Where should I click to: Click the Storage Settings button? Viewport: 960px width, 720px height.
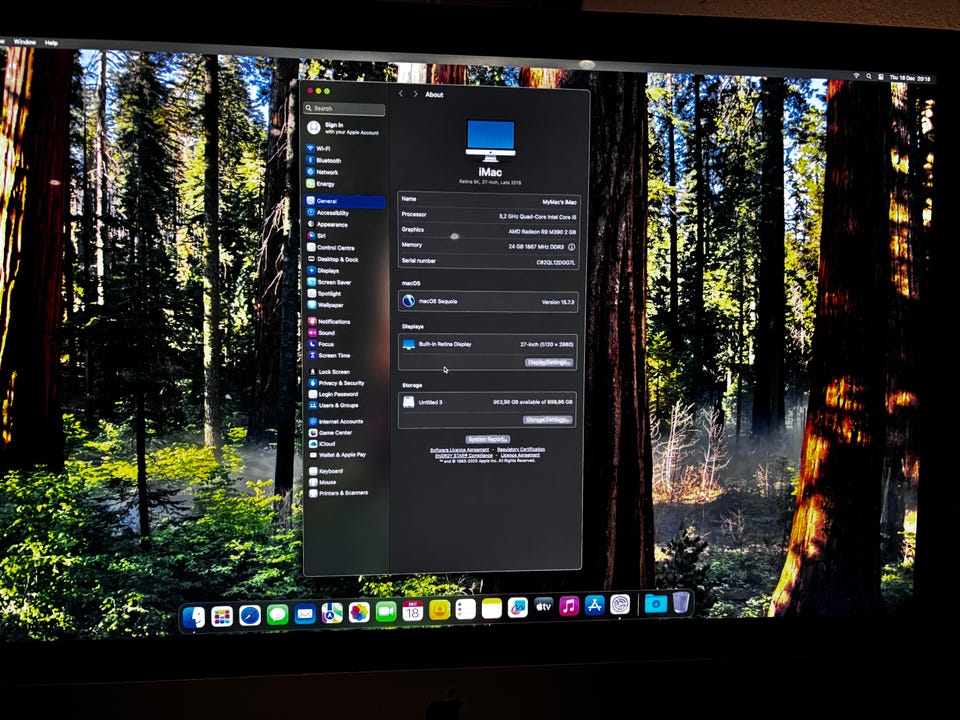click(x=548, y=420)
